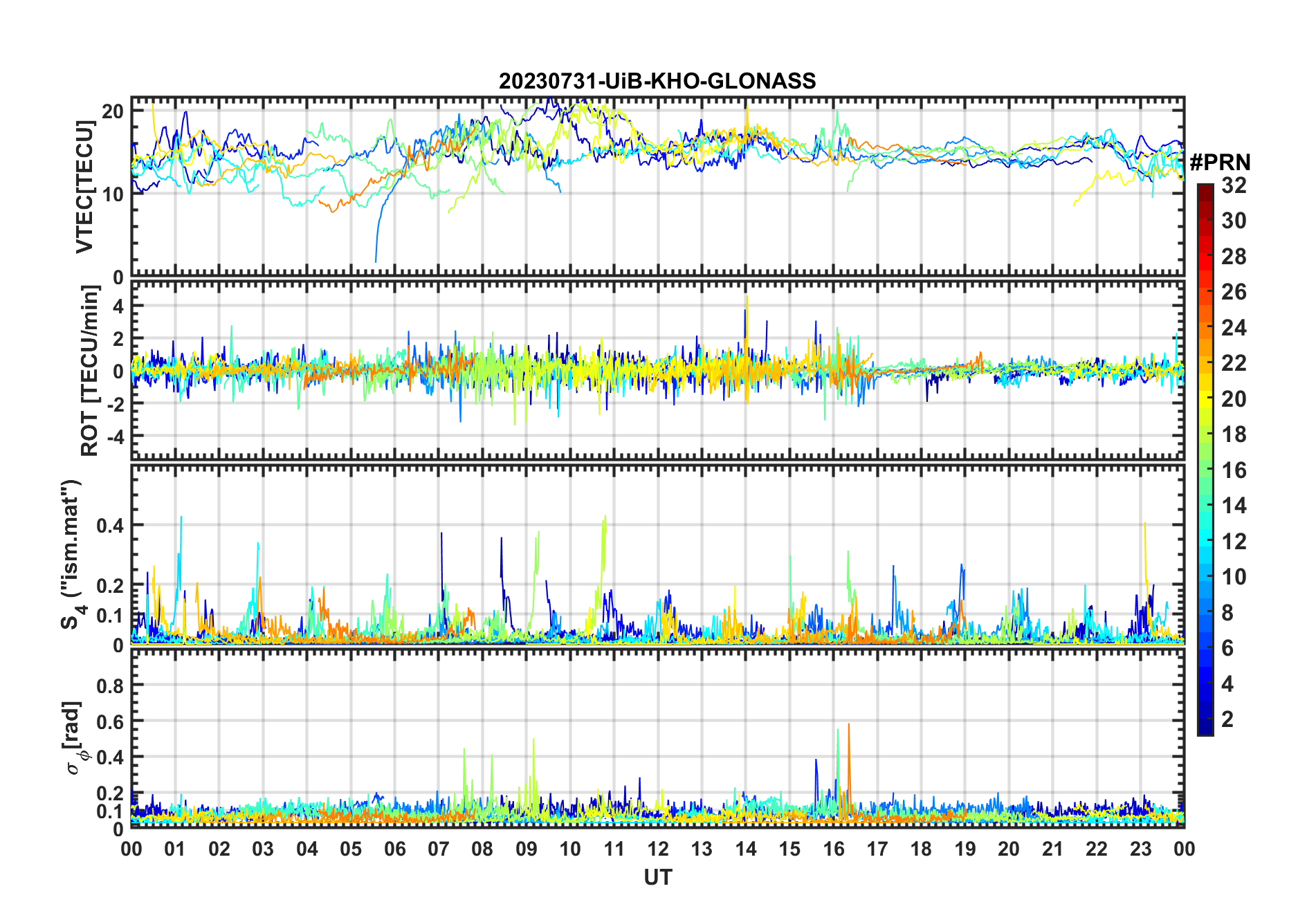Select the 06 tick label on the UT axis
1316x920 pixels.
394,849
